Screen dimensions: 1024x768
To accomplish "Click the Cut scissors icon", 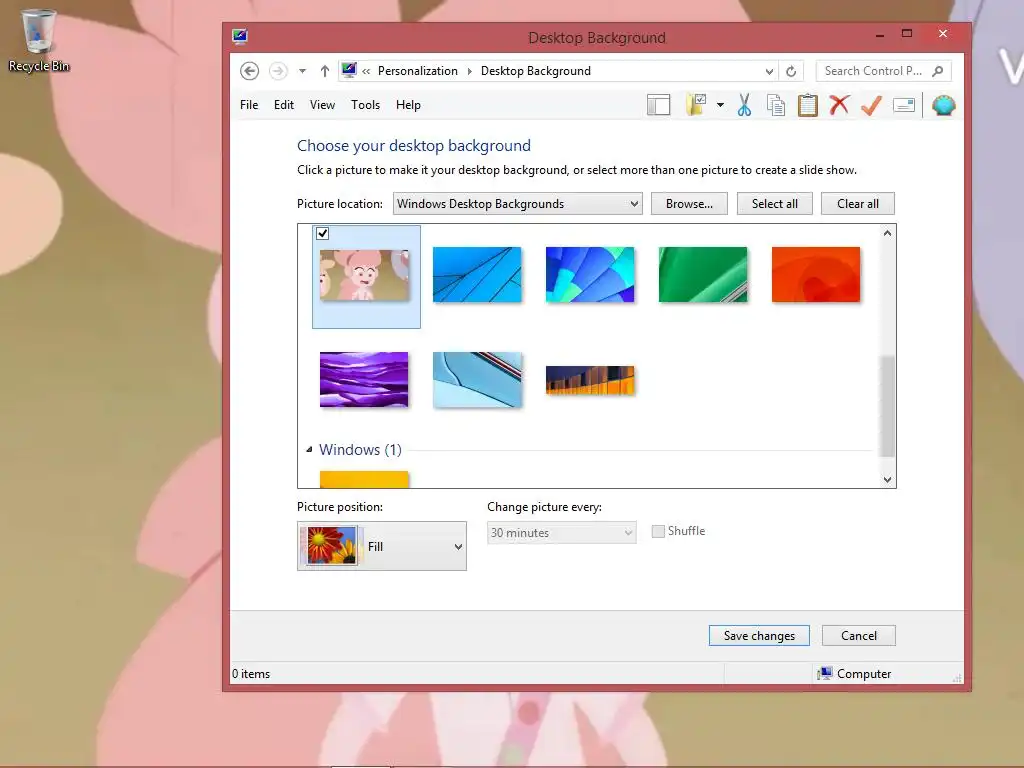I will tap(744, 104).
